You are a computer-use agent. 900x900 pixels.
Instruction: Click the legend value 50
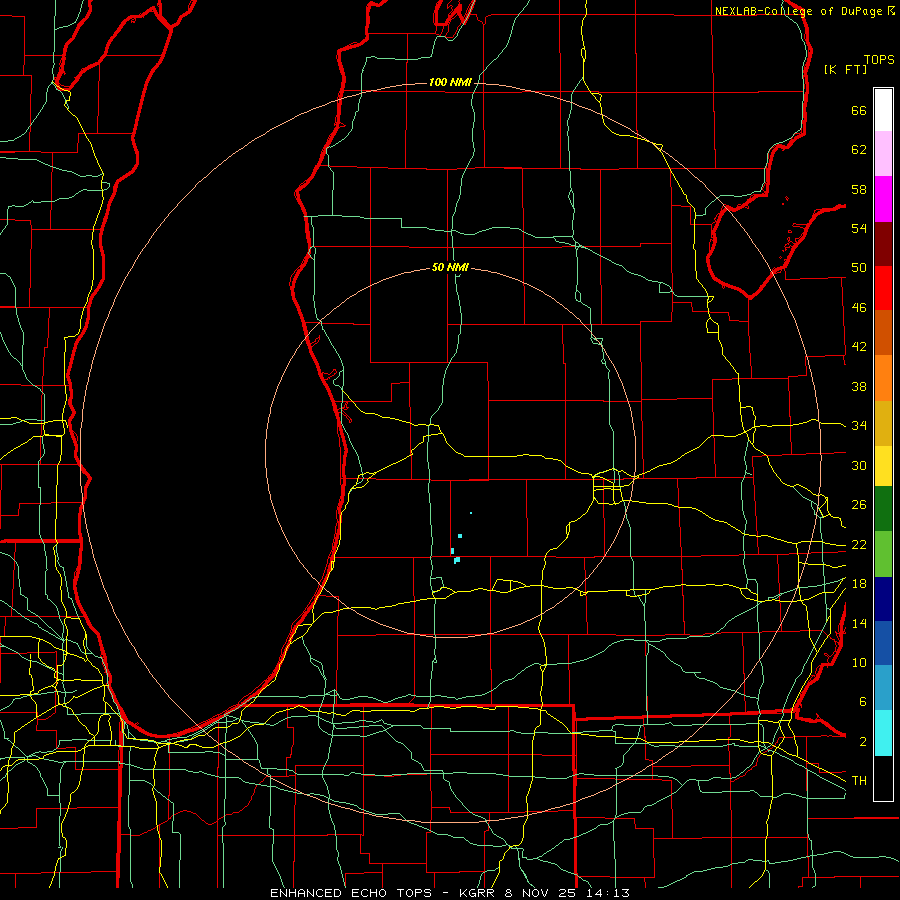tap(859, 268)
